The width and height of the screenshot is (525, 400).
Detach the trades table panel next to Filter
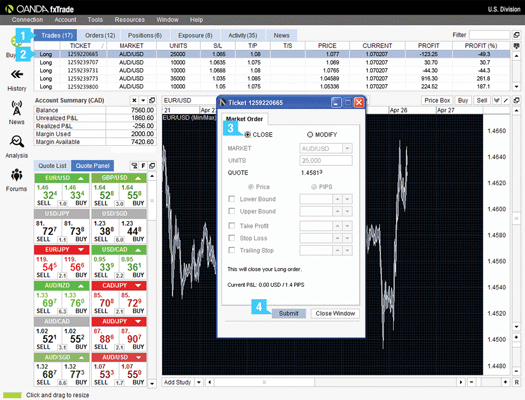516,35
